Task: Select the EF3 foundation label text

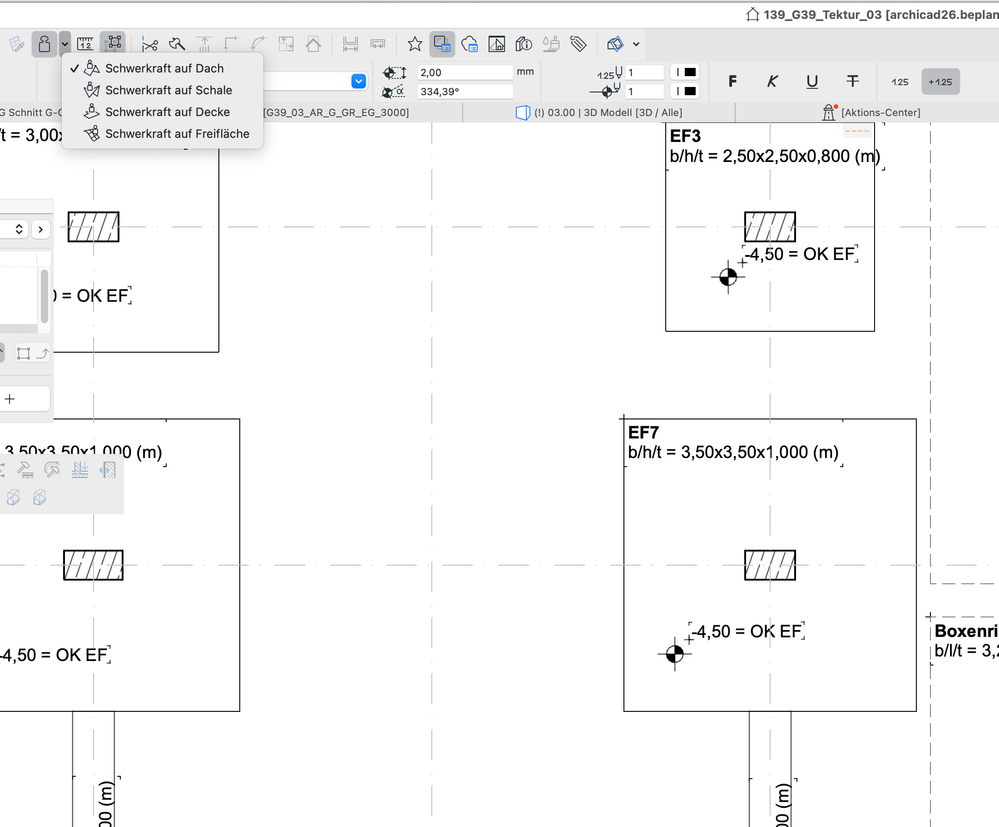Action: coord(686,136)
